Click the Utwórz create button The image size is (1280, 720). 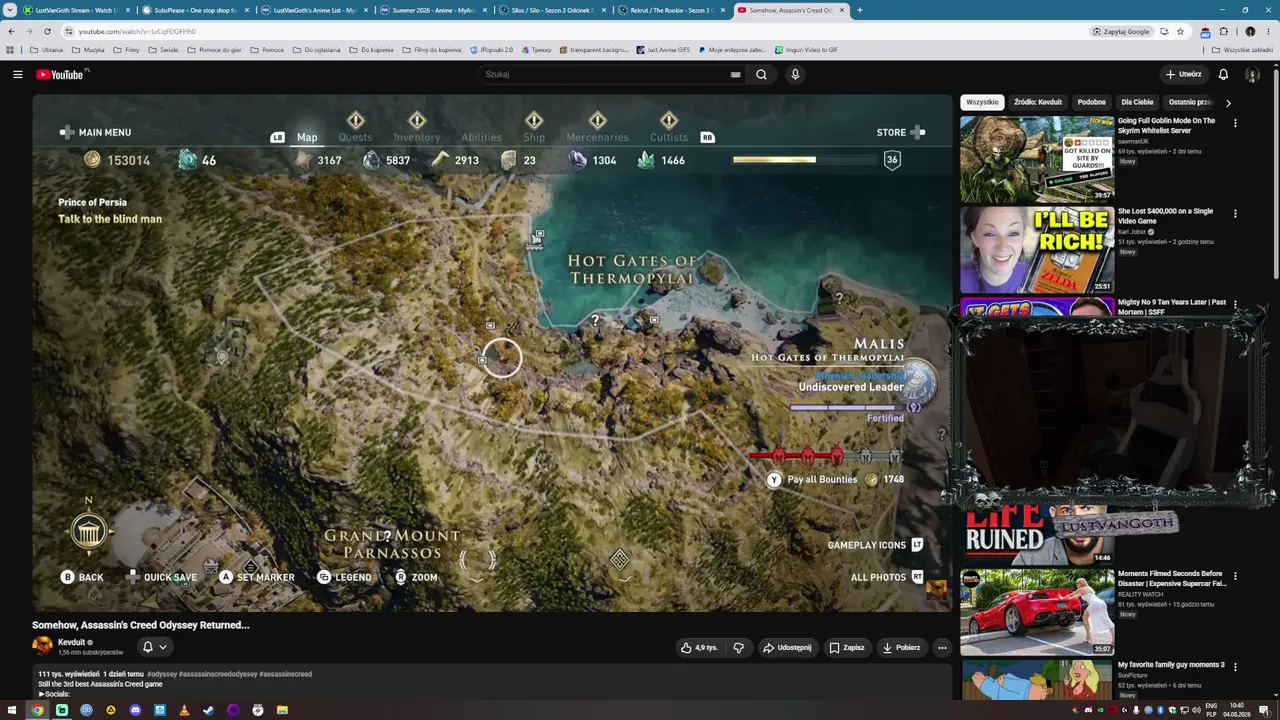pos(1183,74)
